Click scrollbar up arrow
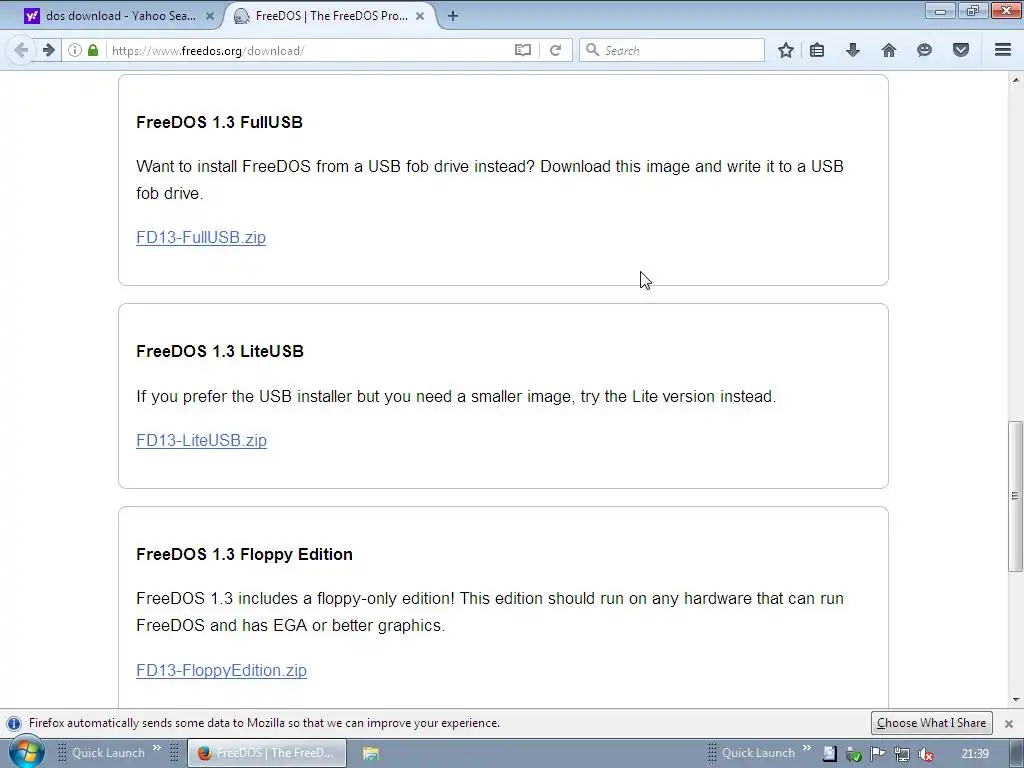The width and height of the screenshot is (1024, 768). pyautogui.click(x=1015, y=80)
